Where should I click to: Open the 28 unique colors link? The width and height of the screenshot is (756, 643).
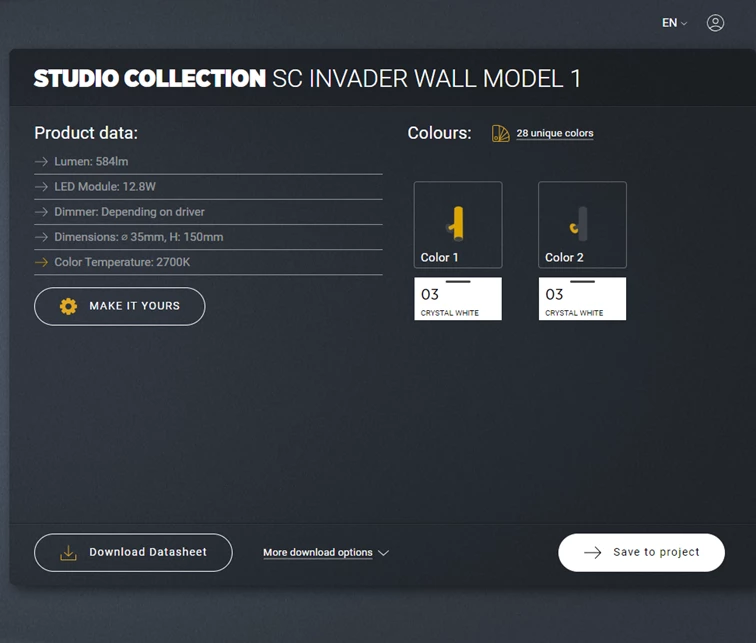pos(554,133)
